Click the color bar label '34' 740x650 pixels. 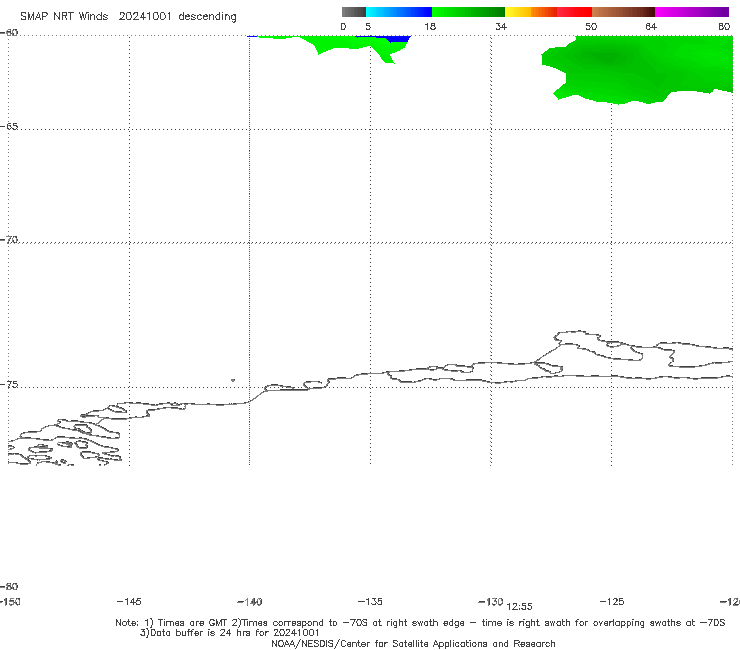[x=501, y=26]
